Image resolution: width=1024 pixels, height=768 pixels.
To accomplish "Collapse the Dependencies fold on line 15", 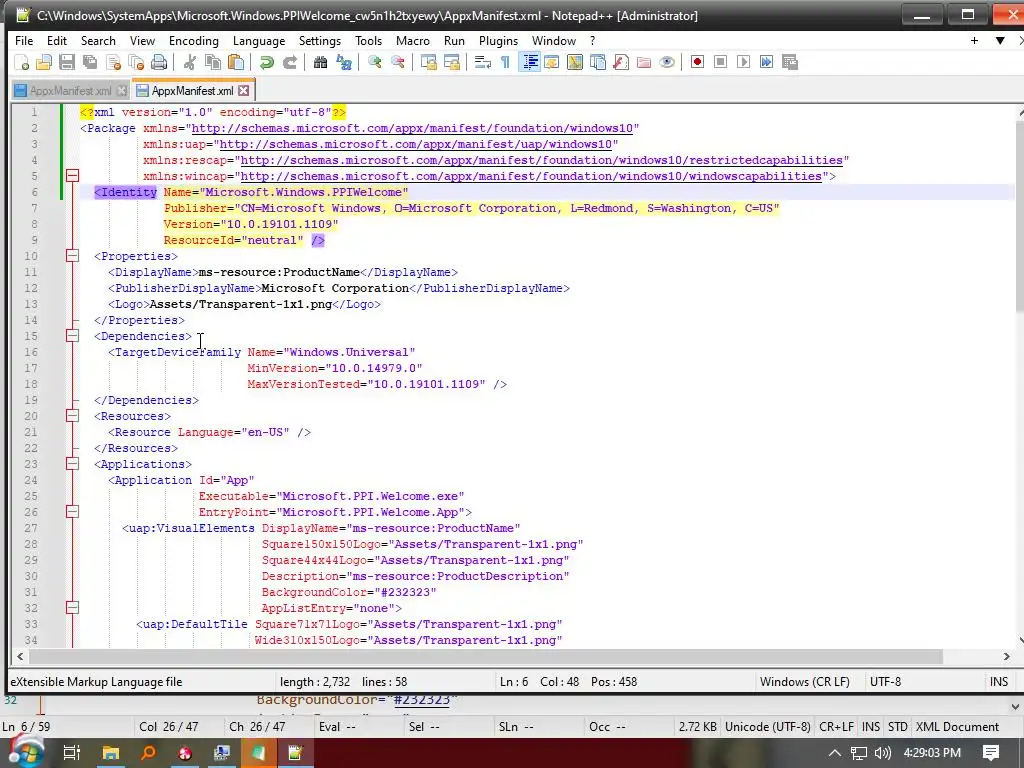I will click(x=72, y=336).
